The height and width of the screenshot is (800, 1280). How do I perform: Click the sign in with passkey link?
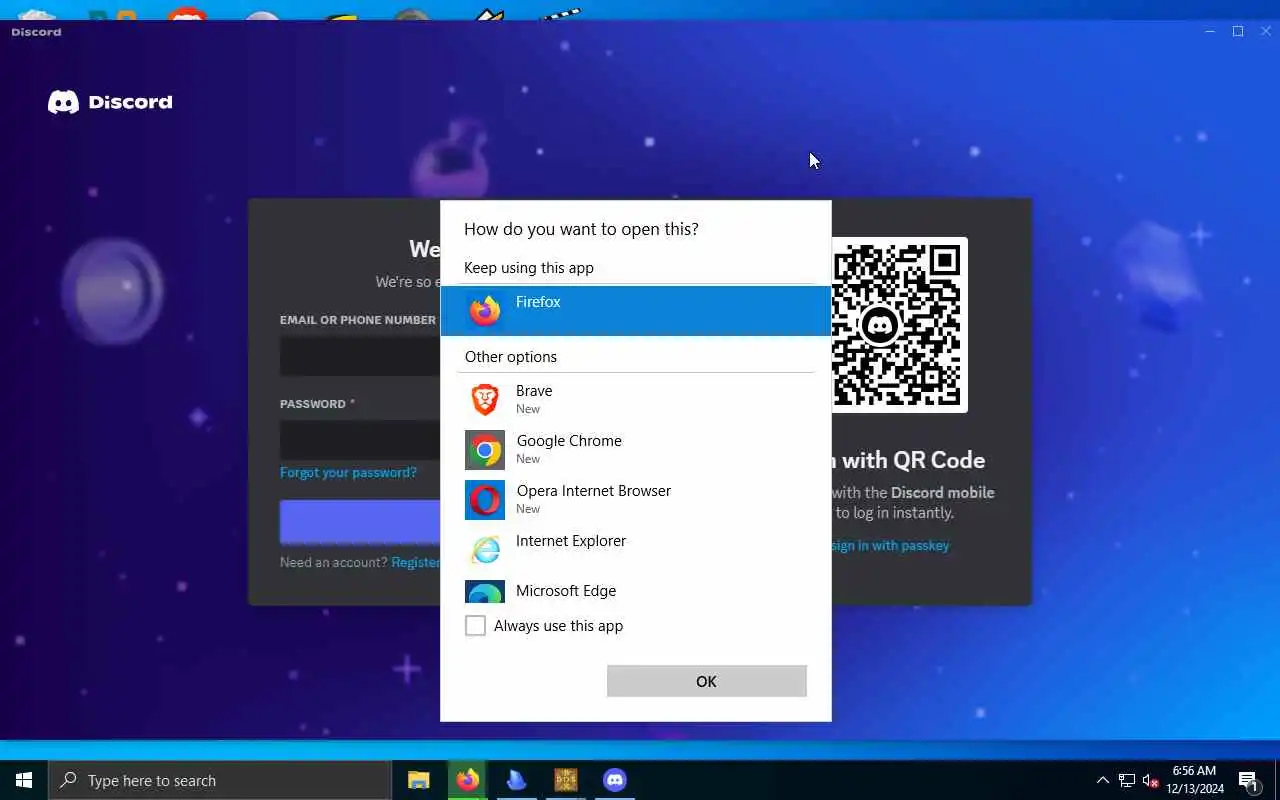[x=890, y=545]
